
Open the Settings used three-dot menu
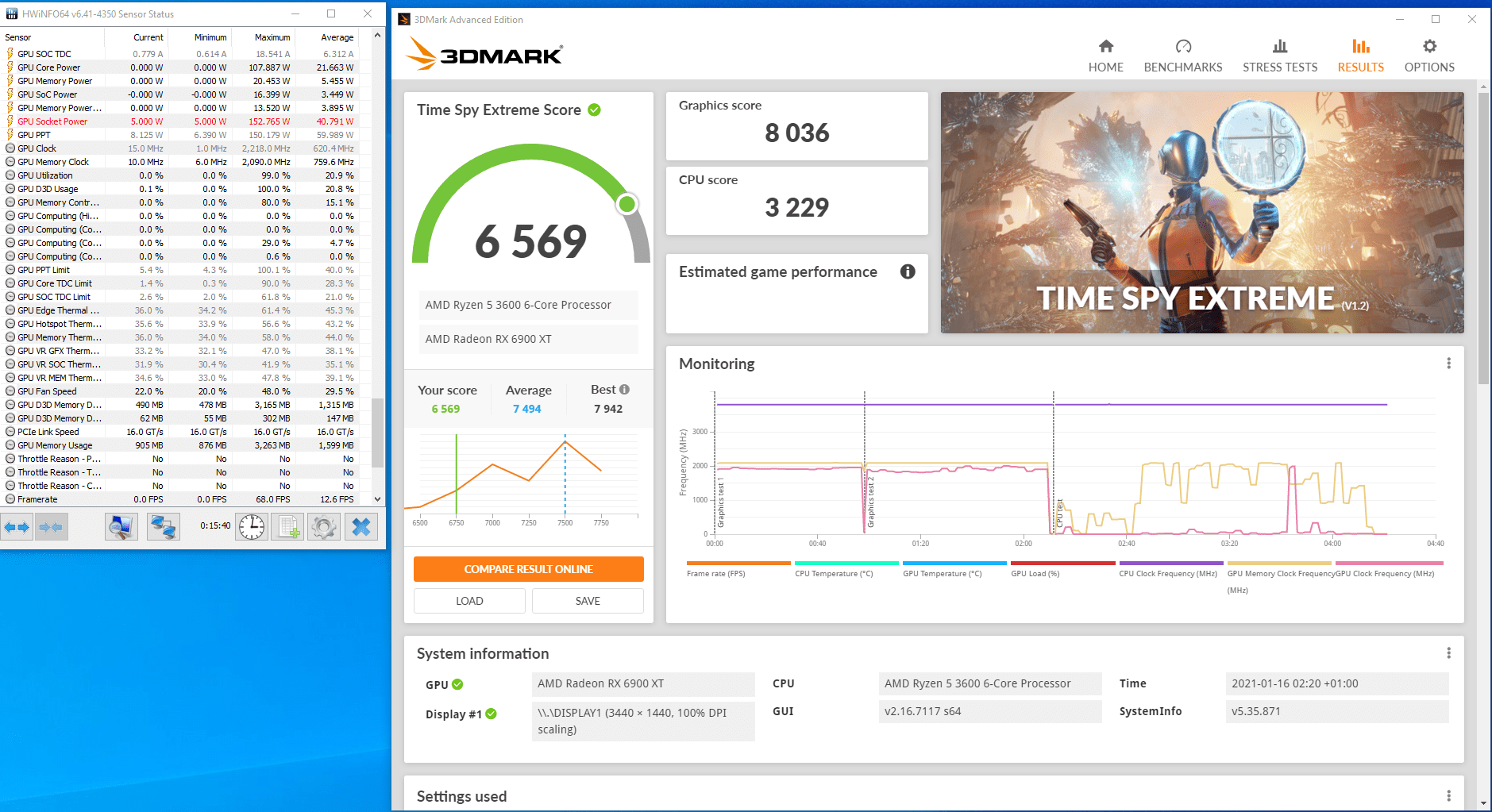[1448, 795]
